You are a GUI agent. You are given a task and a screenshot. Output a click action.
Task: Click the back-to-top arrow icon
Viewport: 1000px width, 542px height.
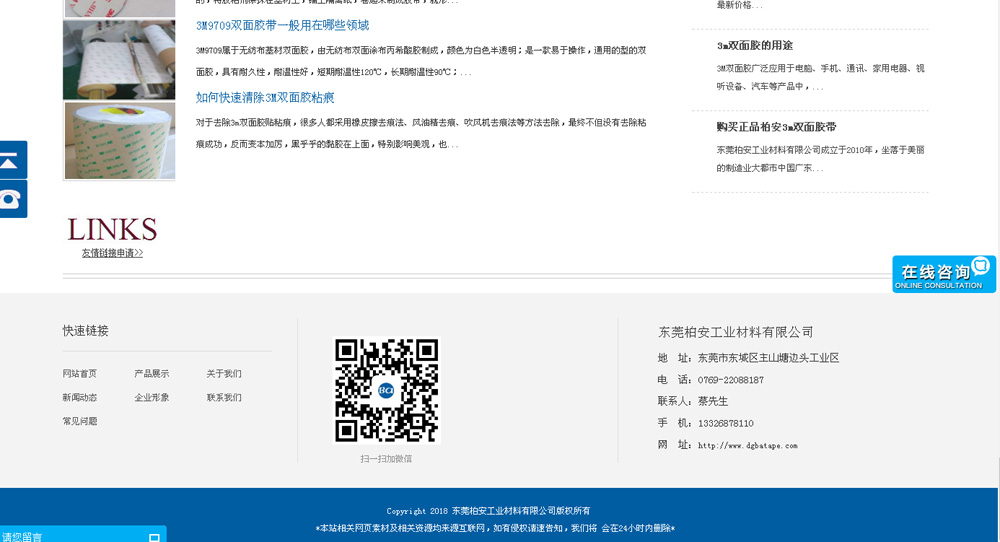pyautogui.click(x=13, y=159)
